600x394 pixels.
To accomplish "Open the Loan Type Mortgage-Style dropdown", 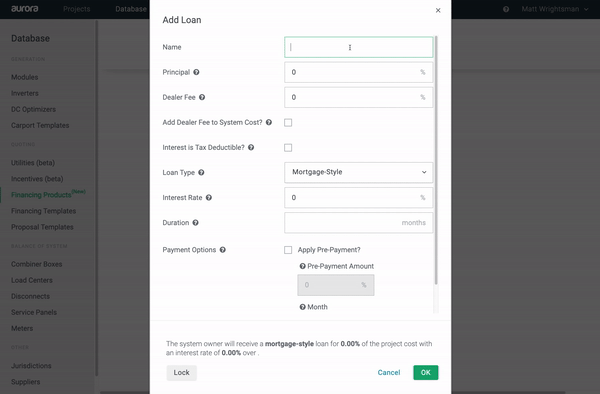I will click(x=359, y=172).
